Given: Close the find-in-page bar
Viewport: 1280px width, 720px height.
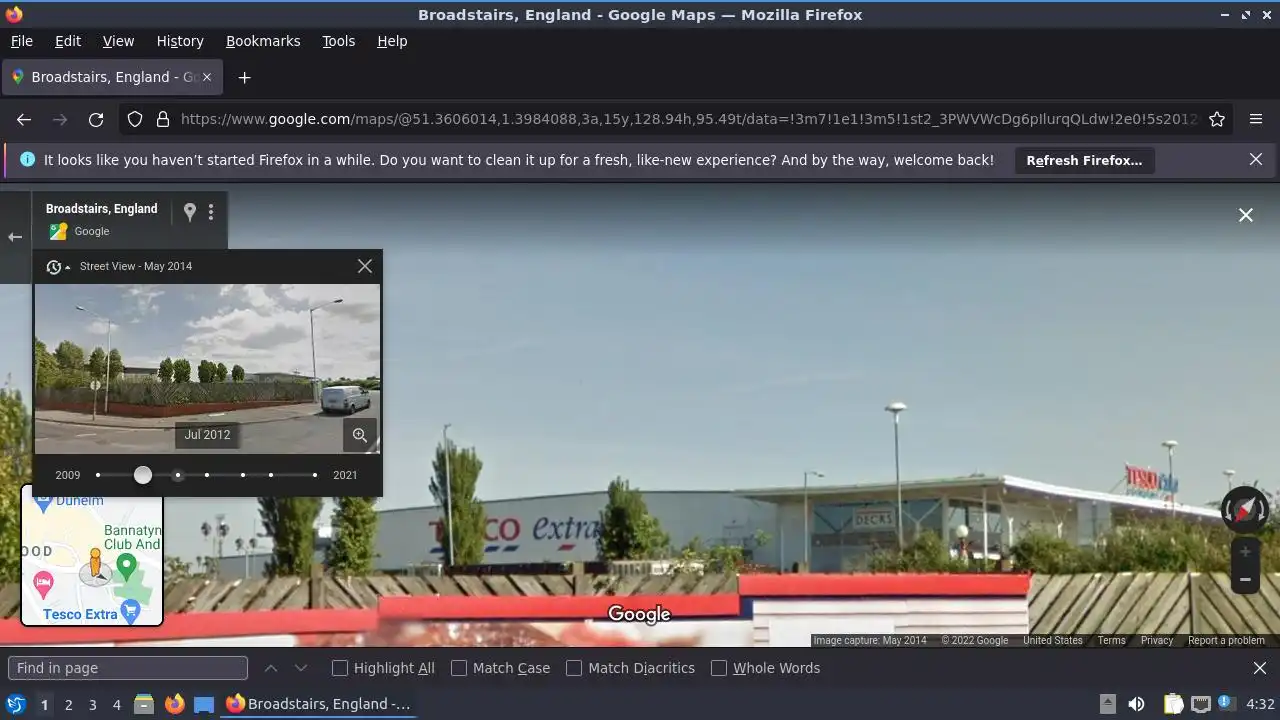Looking at the screenshot, I should tap(1260, 668).
